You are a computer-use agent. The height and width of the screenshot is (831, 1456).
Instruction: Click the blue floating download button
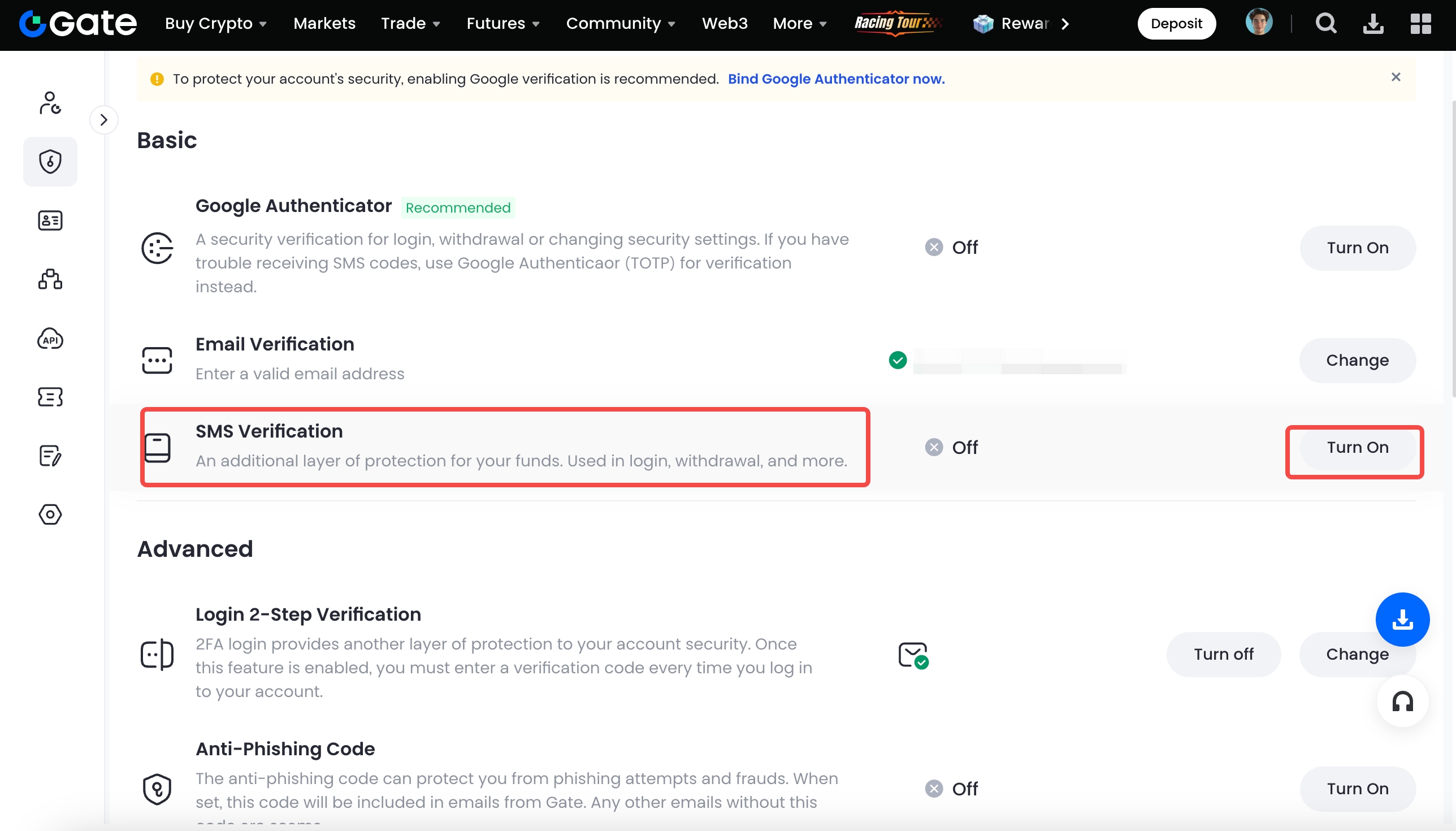[x=1402, y=619]
